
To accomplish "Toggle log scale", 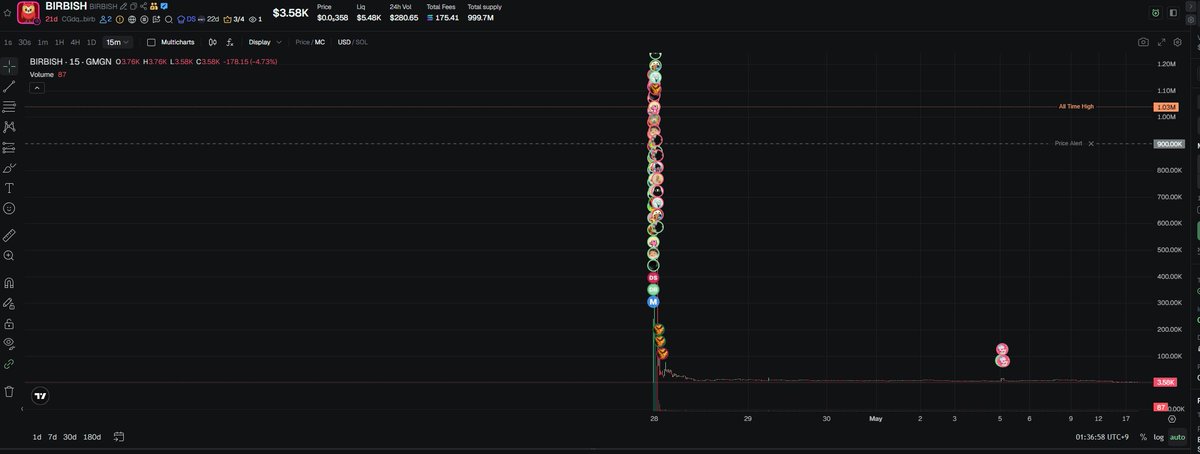I will click(x=1158, y=437).
